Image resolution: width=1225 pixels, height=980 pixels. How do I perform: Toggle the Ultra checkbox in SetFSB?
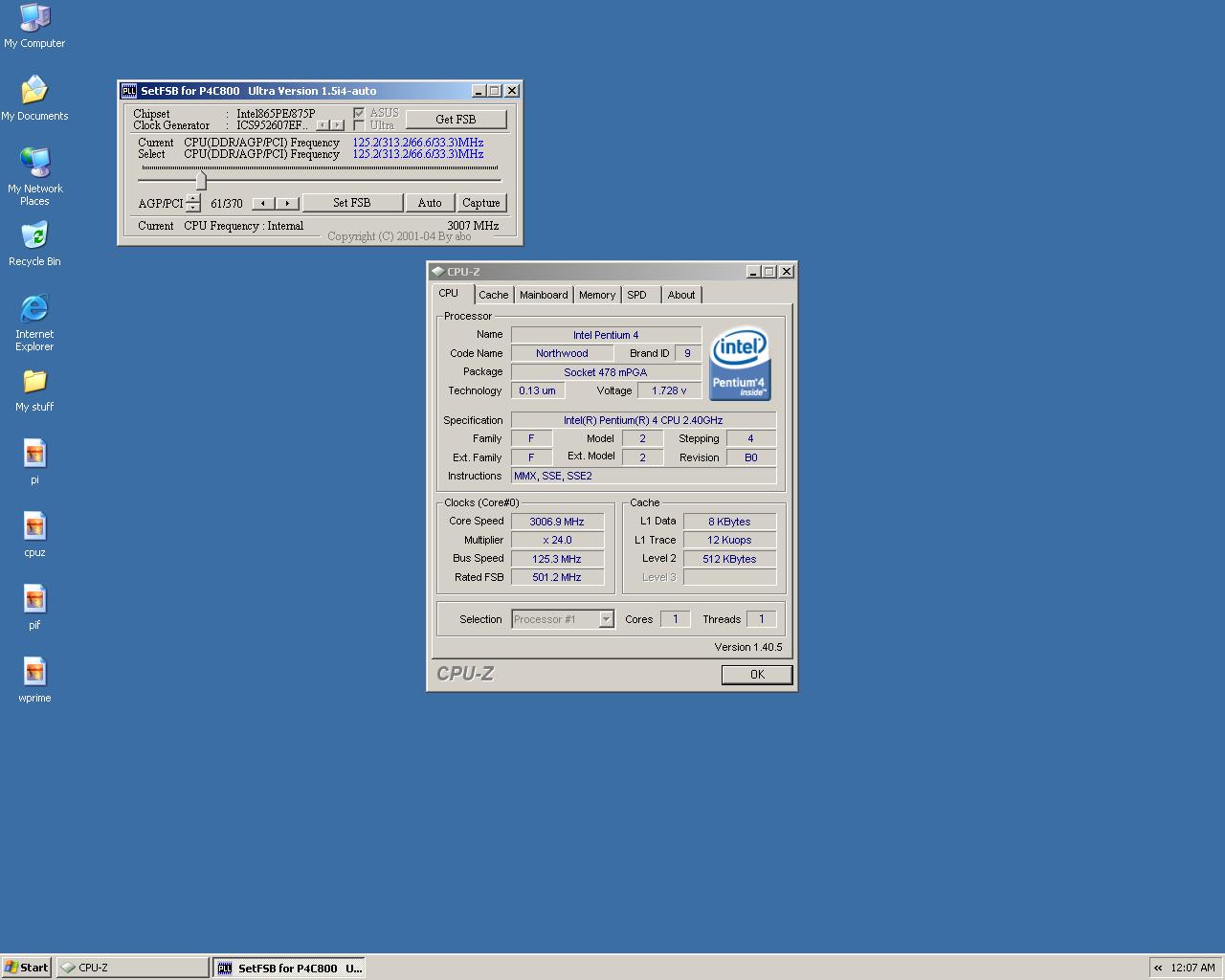359,125
